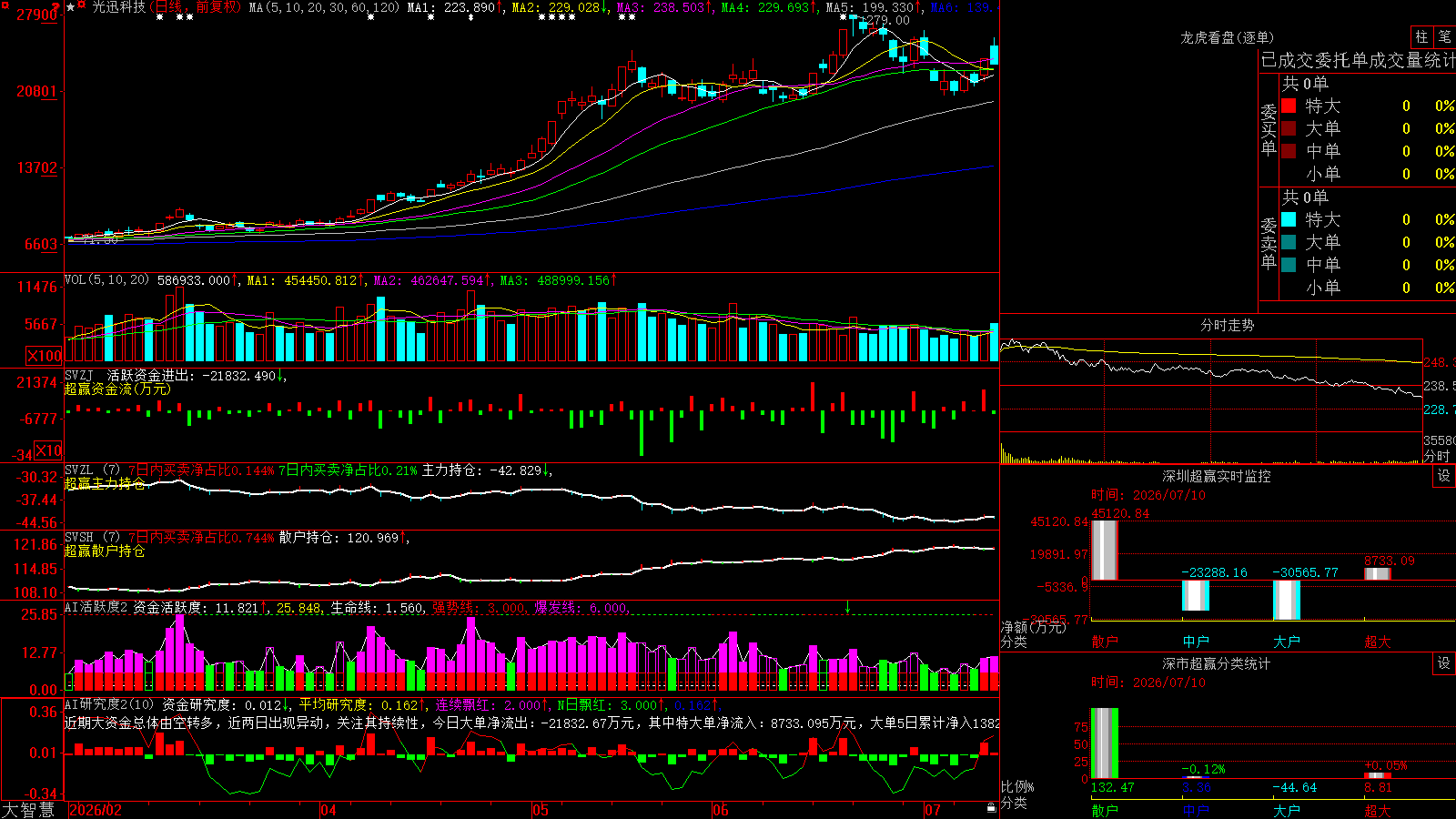
Task: Click the 散户 bar labeled 45120.84
Action: [x=1105, y=550]
